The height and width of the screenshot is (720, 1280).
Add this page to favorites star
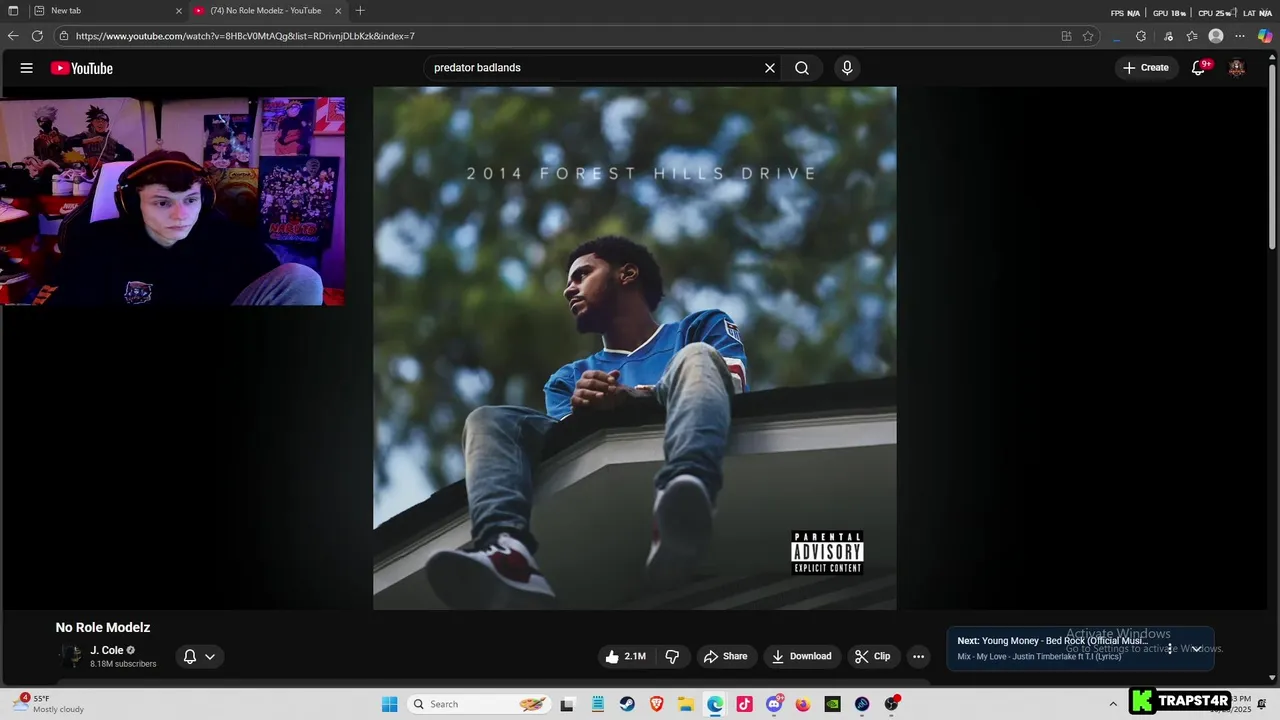coord(1088,36)
